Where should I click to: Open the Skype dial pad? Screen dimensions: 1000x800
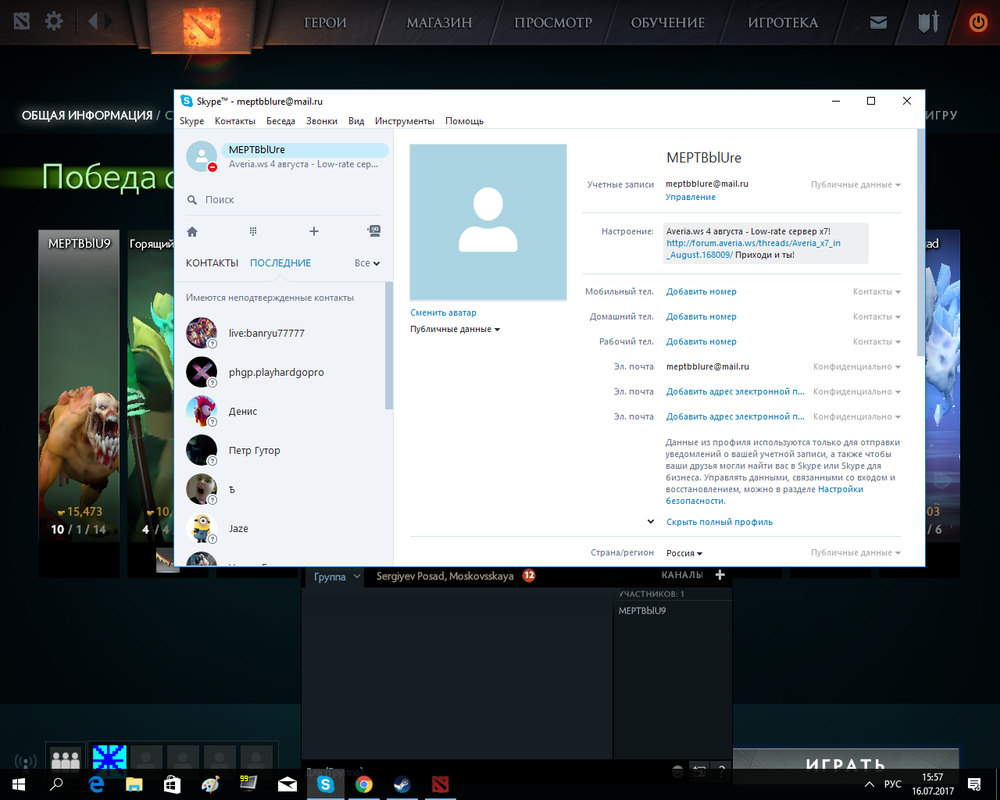tap(253, 231)
